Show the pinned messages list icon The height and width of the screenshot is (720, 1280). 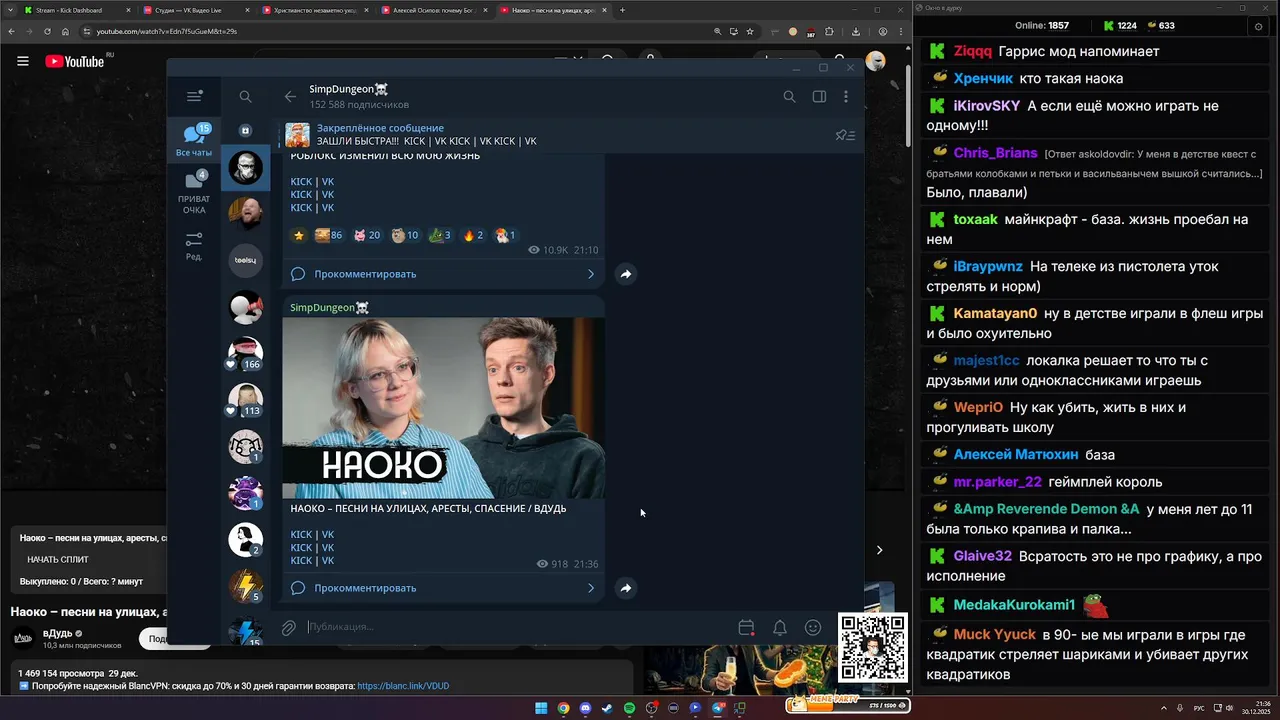[x=845, y=135]
